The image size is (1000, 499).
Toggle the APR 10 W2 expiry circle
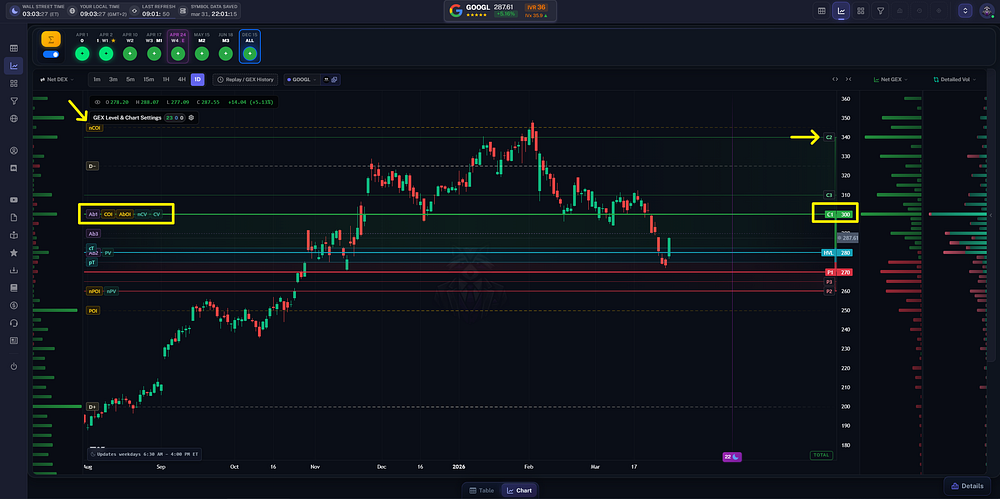click(129, 54)
